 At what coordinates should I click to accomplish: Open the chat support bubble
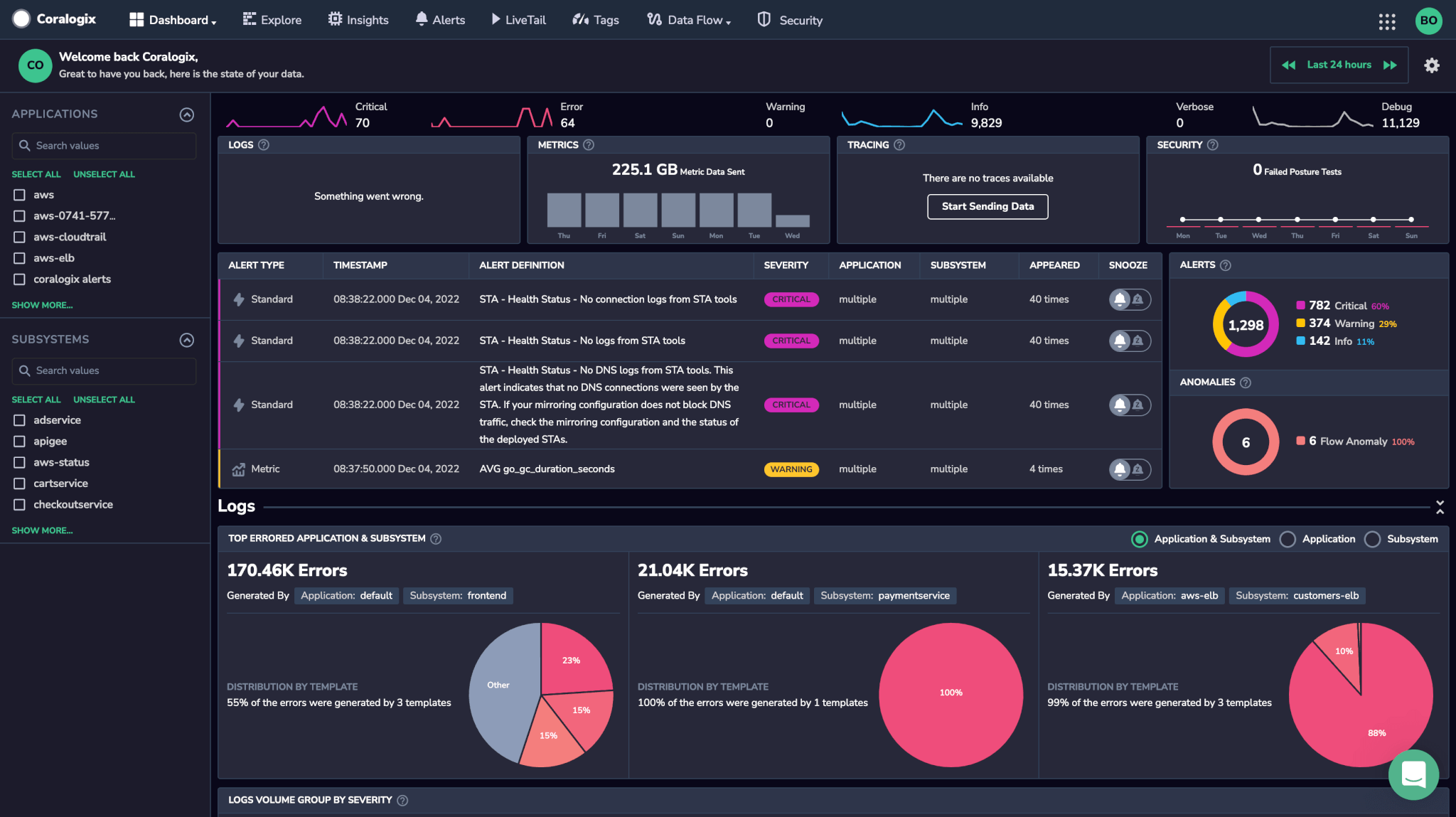(x=1413, y=774)
